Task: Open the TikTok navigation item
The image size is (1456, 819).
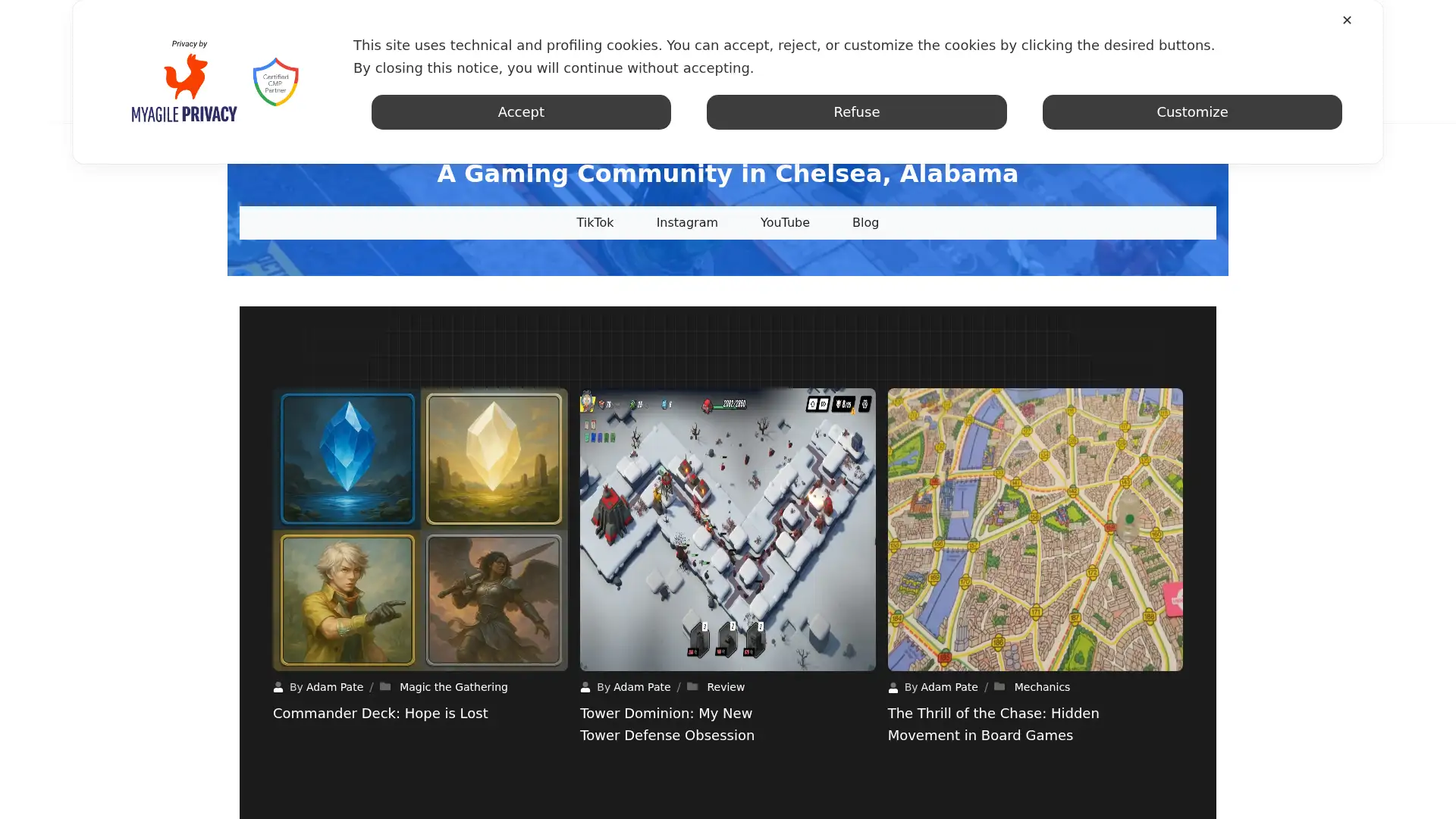Action: 595,222
